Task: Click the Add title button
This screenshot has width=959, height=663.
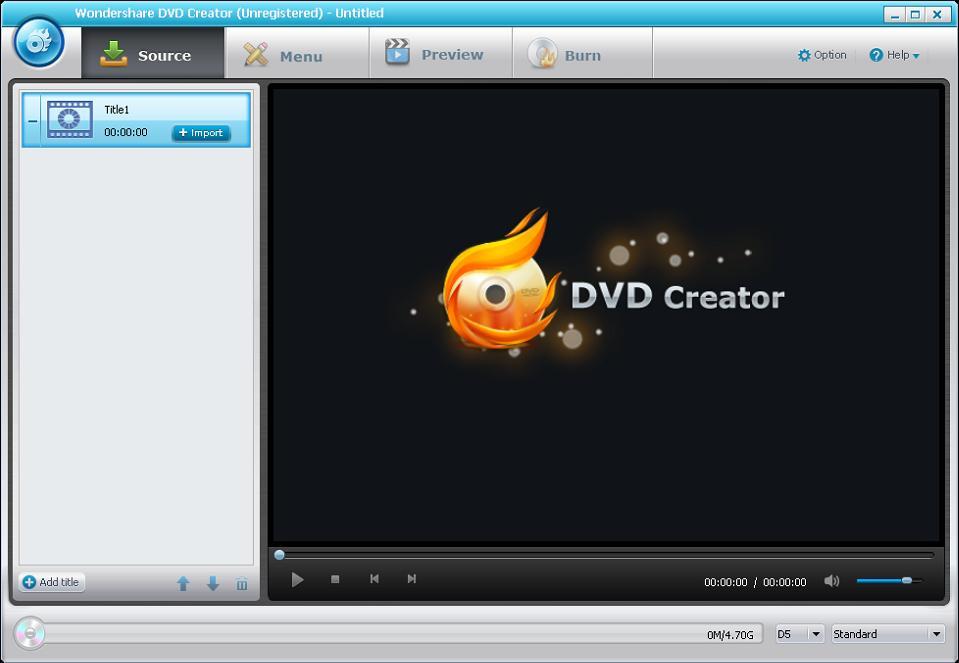Action: (x=51, y=582)
